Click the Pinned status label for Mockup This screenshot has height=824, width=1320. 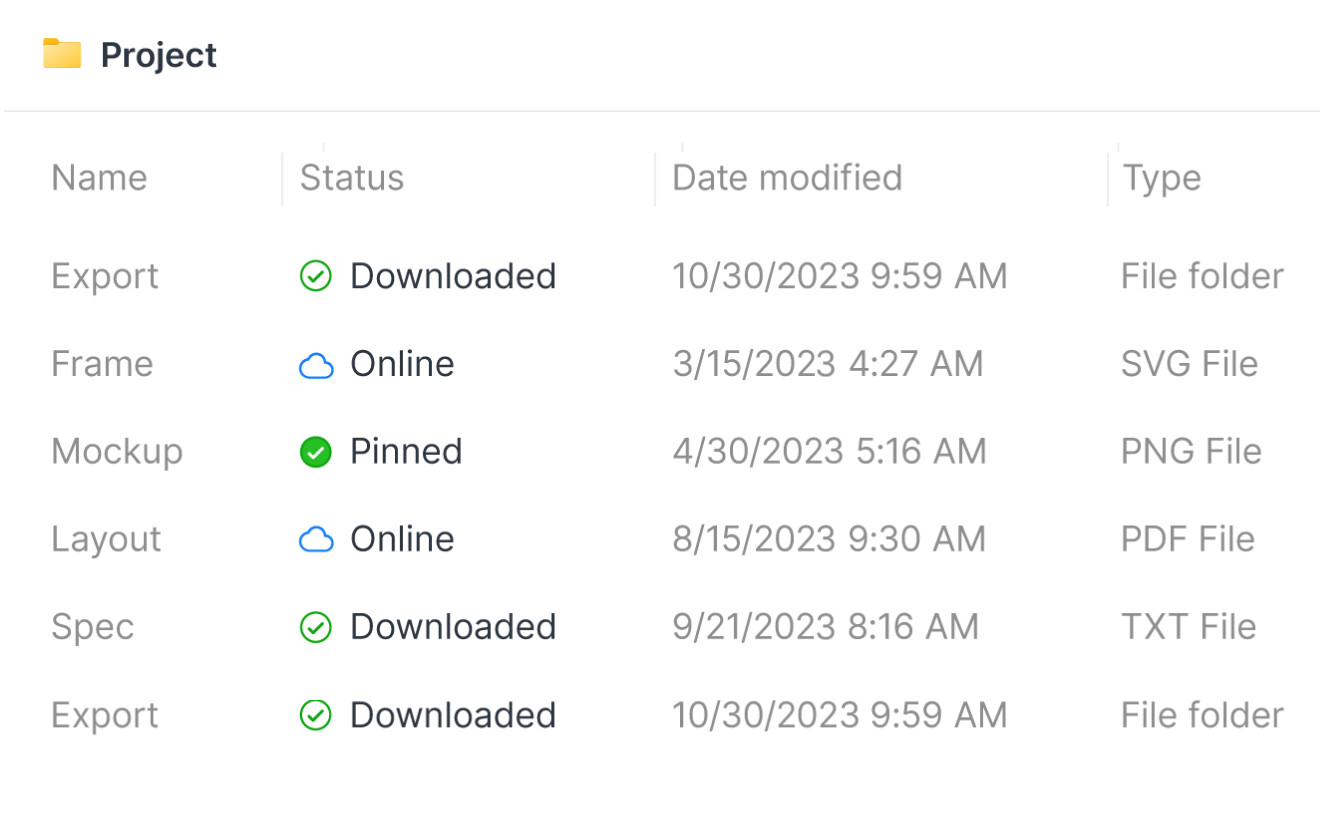coord(406,452)
